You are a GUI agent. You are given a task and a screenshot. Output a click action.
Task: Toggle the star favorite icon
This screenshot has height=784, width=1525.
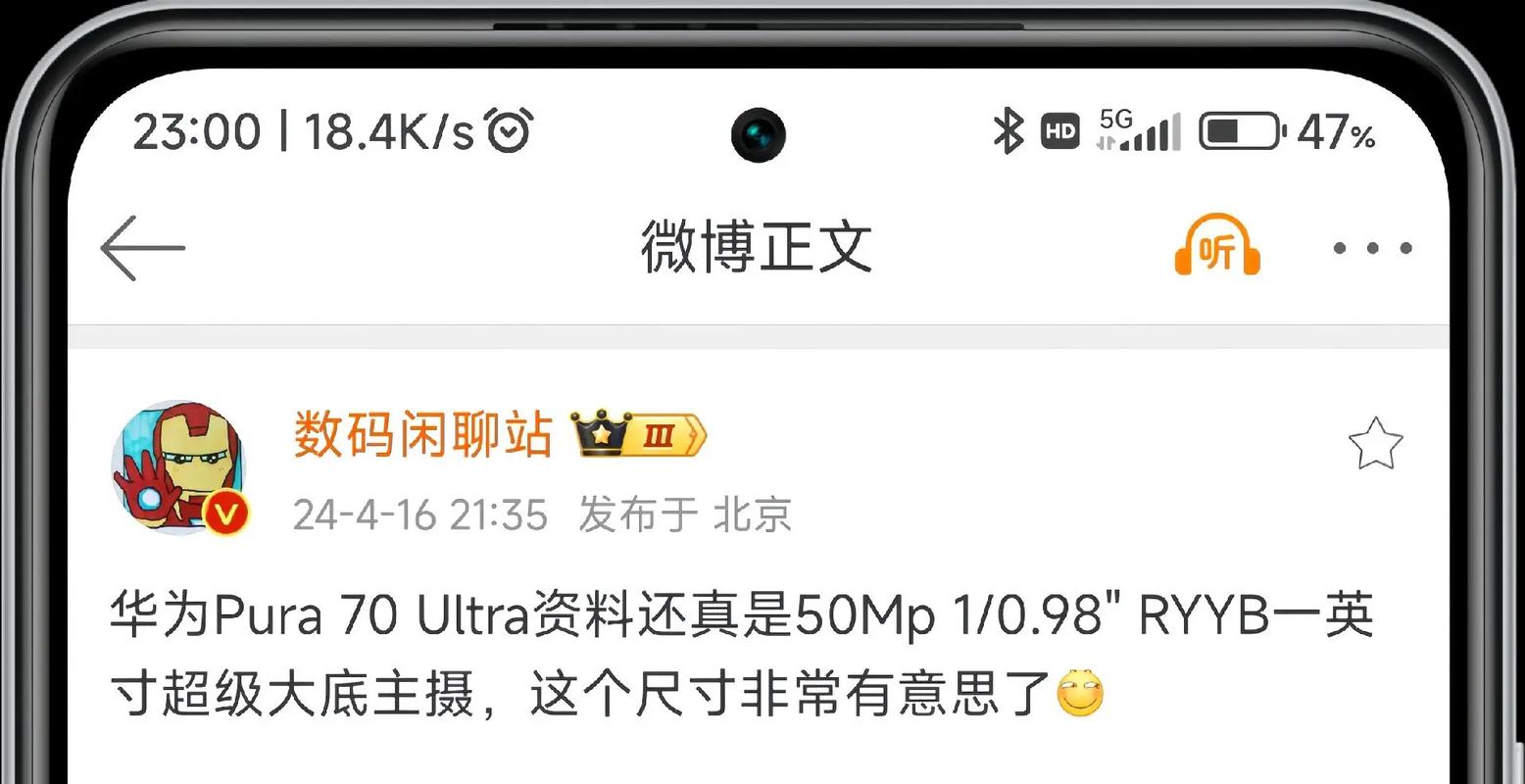1376,444
